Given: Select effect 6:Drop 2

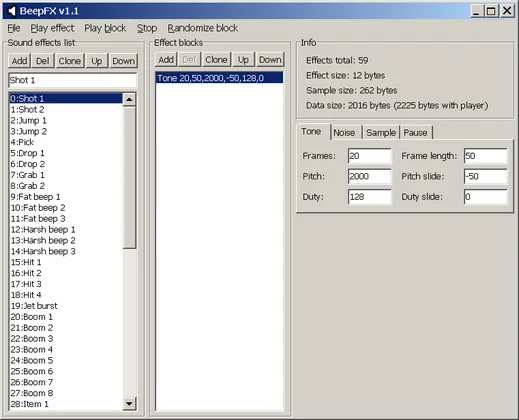Looking at the screenshot, I should pos(66,164).
